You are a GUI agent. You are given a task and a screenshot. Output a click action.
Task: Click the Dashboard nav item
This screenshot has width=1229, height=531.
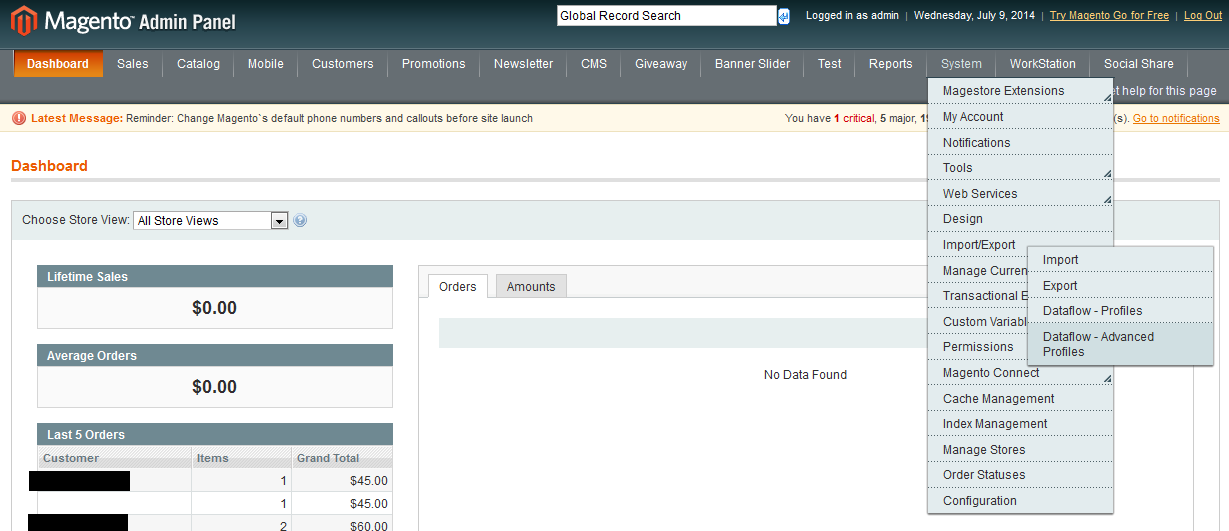point(58,64)
